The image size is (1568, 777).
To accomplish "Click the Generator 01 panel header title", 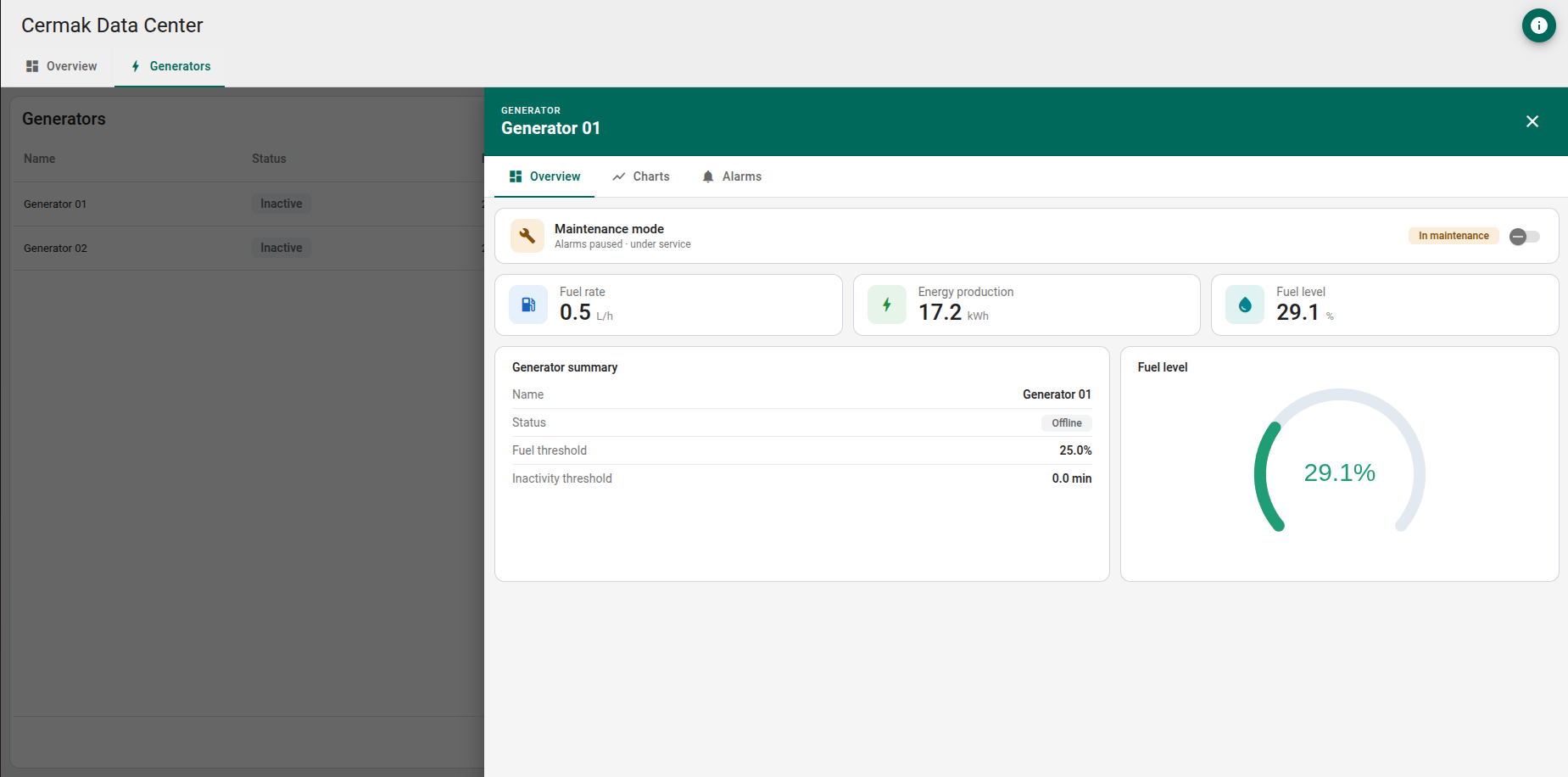I will (550, 128).
